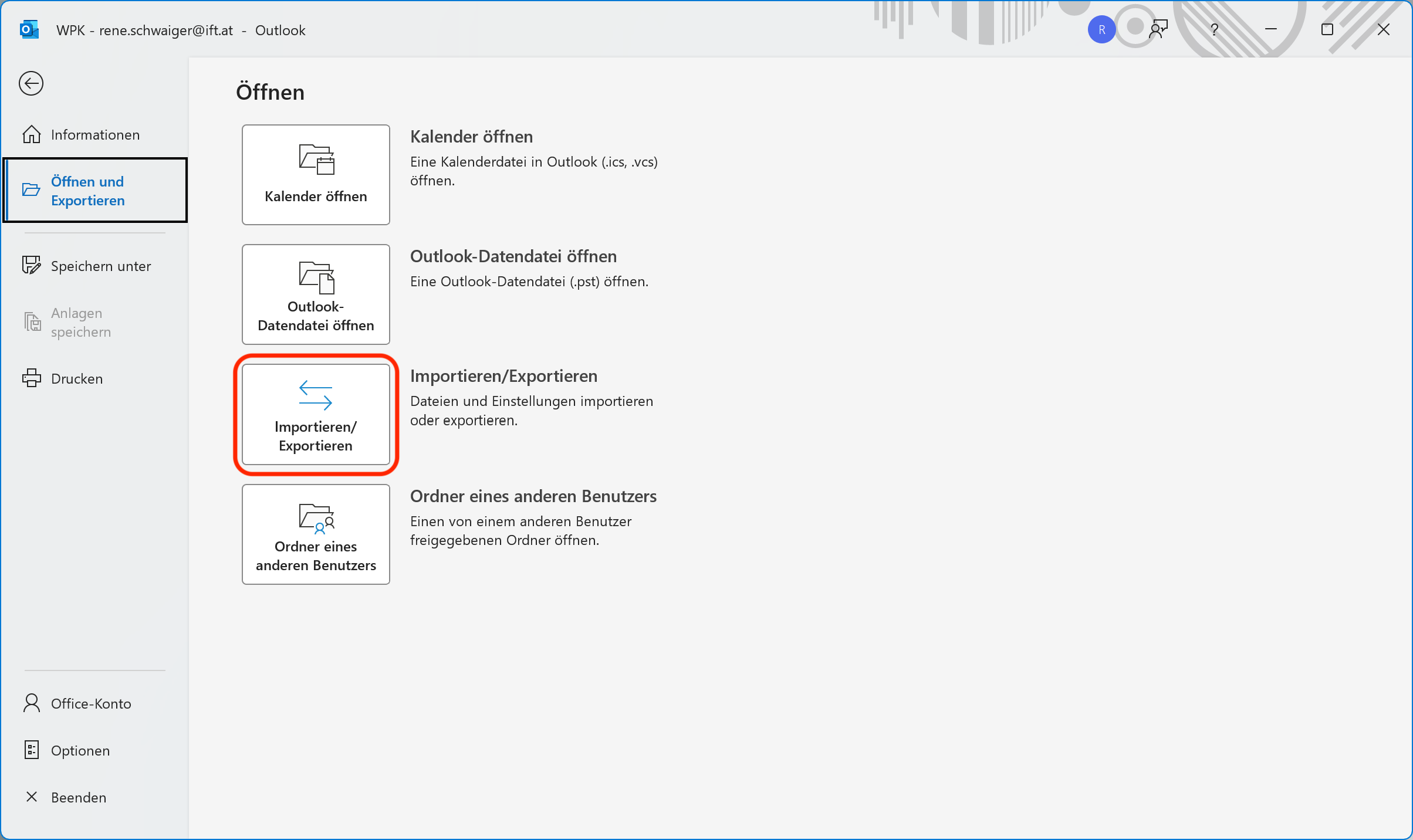
Task: Click the Öffnen page title
Action: pos(271,93)
